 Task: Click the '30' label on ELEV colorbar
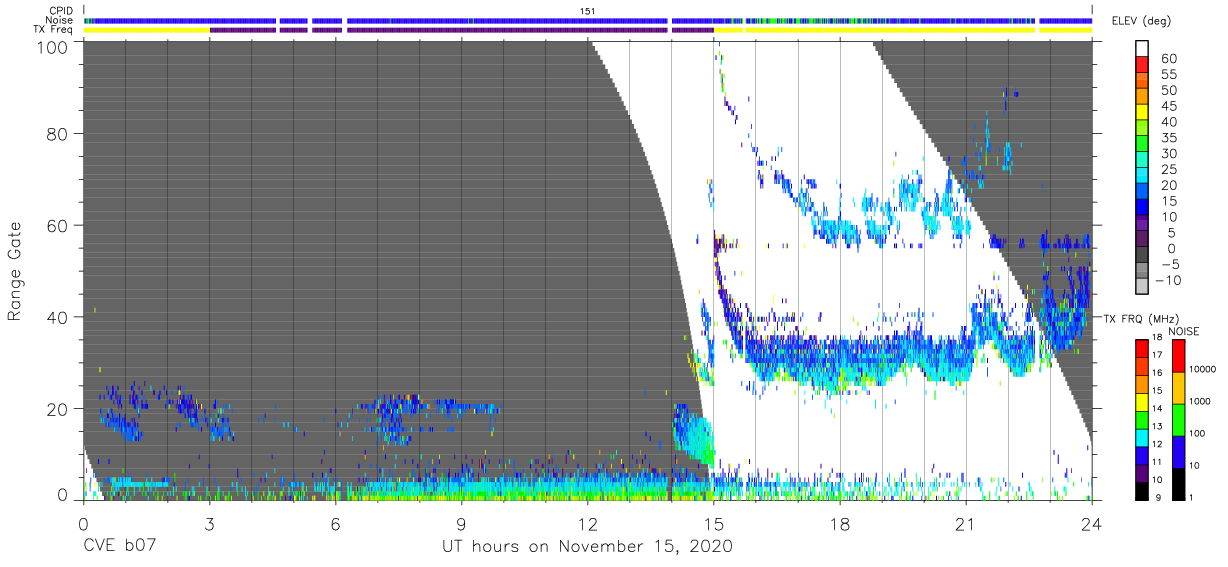point(1169,153)
